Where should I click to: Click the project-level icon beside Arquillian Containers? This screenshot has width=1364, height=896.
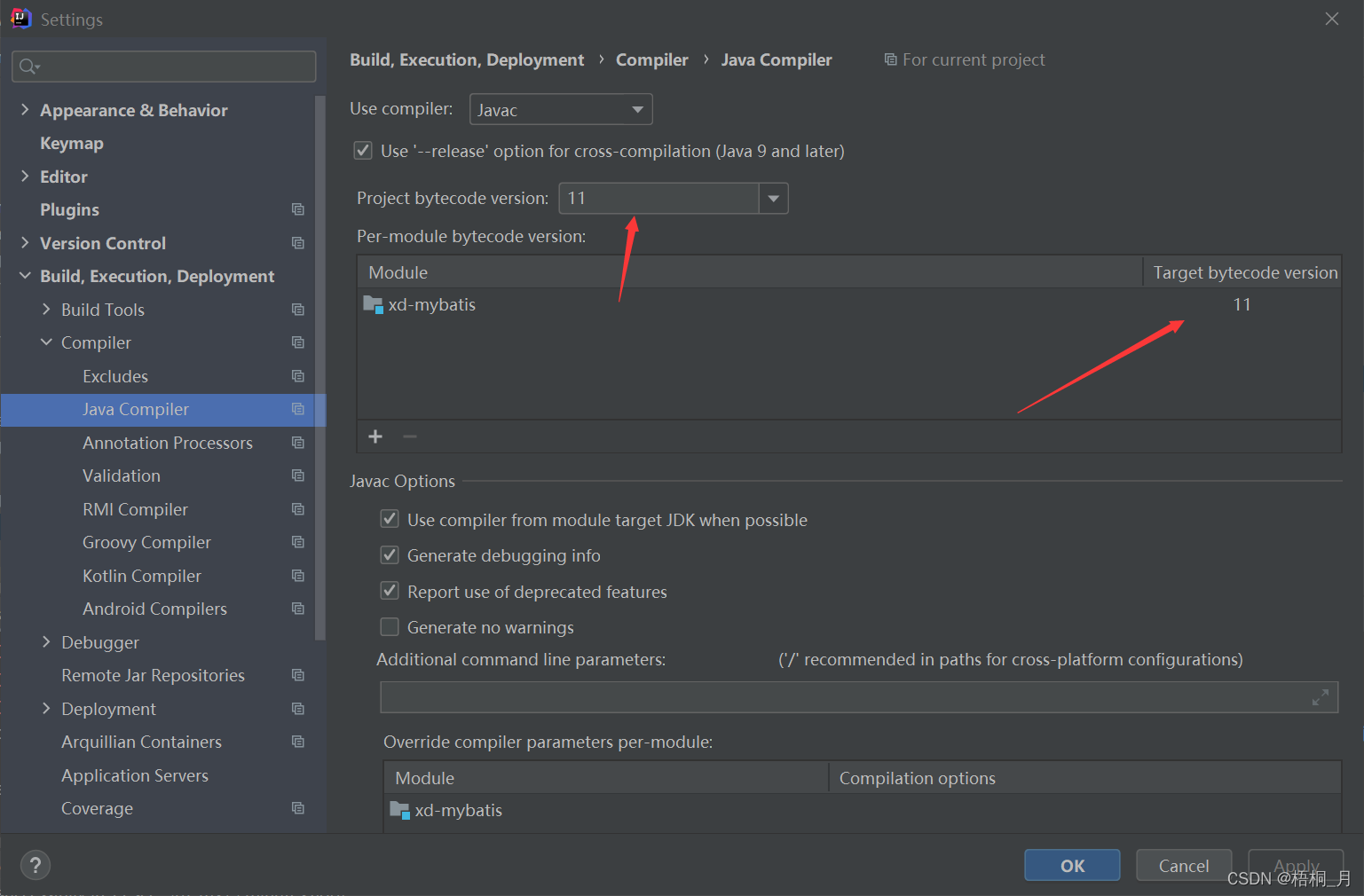[298, 742]
